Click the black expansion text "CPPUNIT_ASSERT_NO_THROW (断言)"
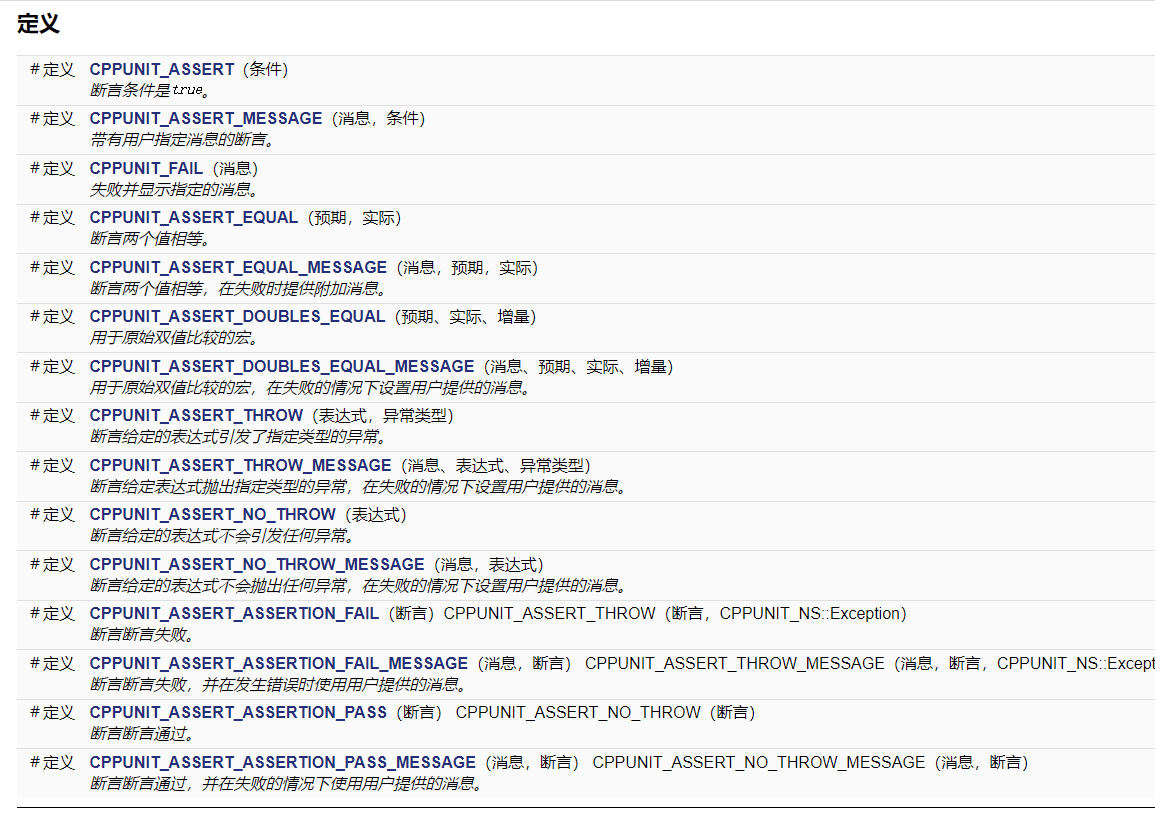Image resolution: width=1155 pixels, height=815 pixels. (605, 713)
